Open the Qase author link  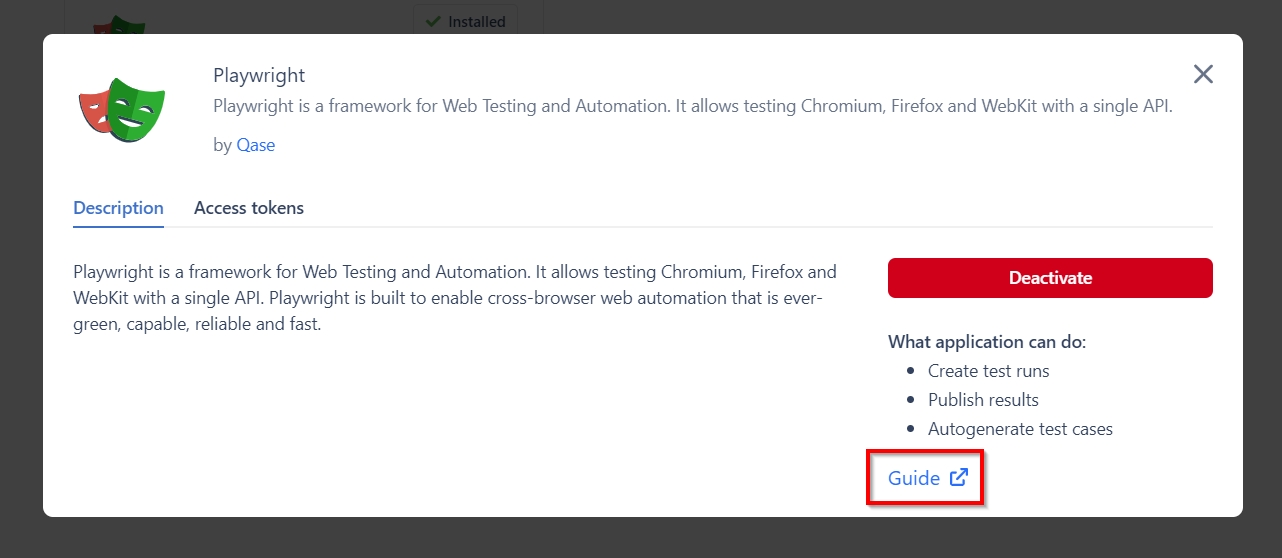tap(256, 145)
